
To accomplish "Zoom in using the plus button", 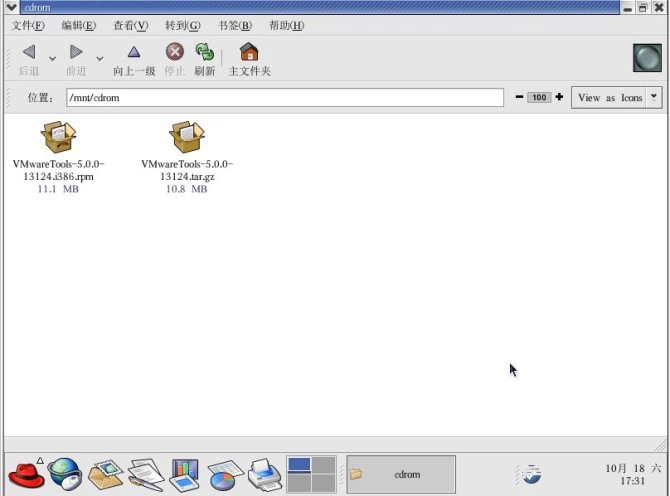I will point(559,97).
